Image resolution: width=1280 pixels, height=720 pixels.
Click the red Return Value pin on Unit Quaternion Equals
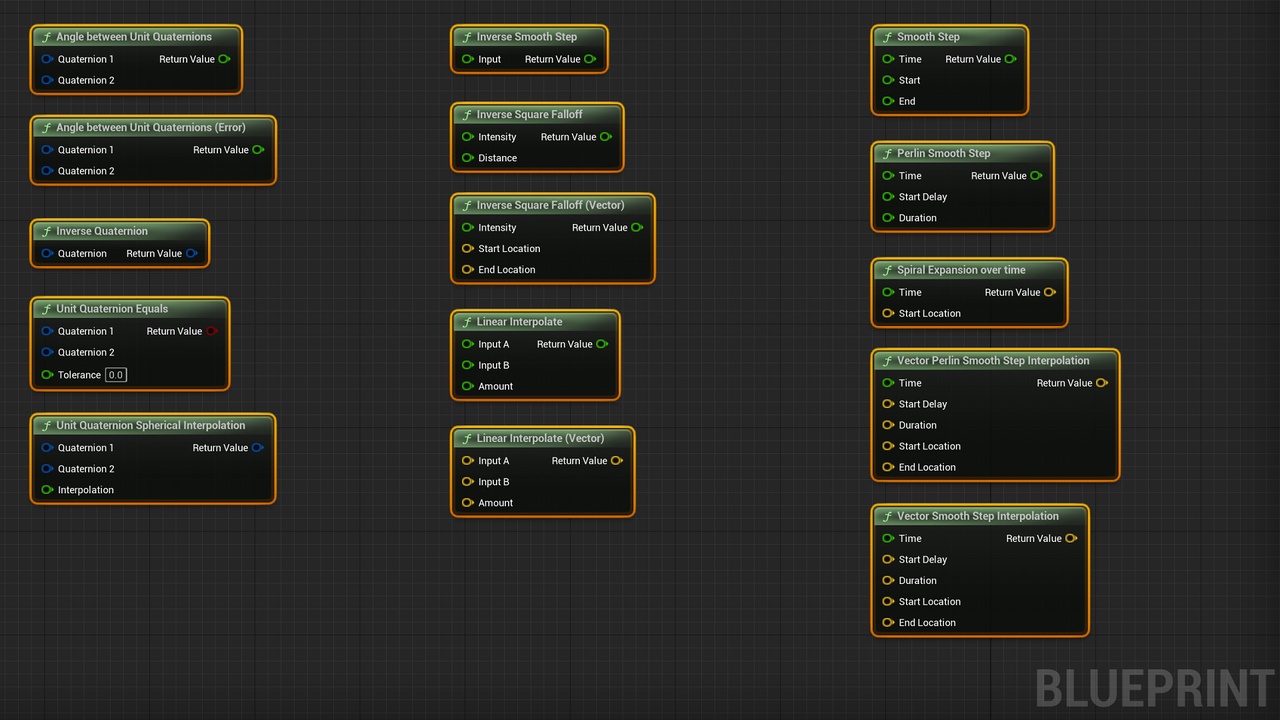click(211, 331)
